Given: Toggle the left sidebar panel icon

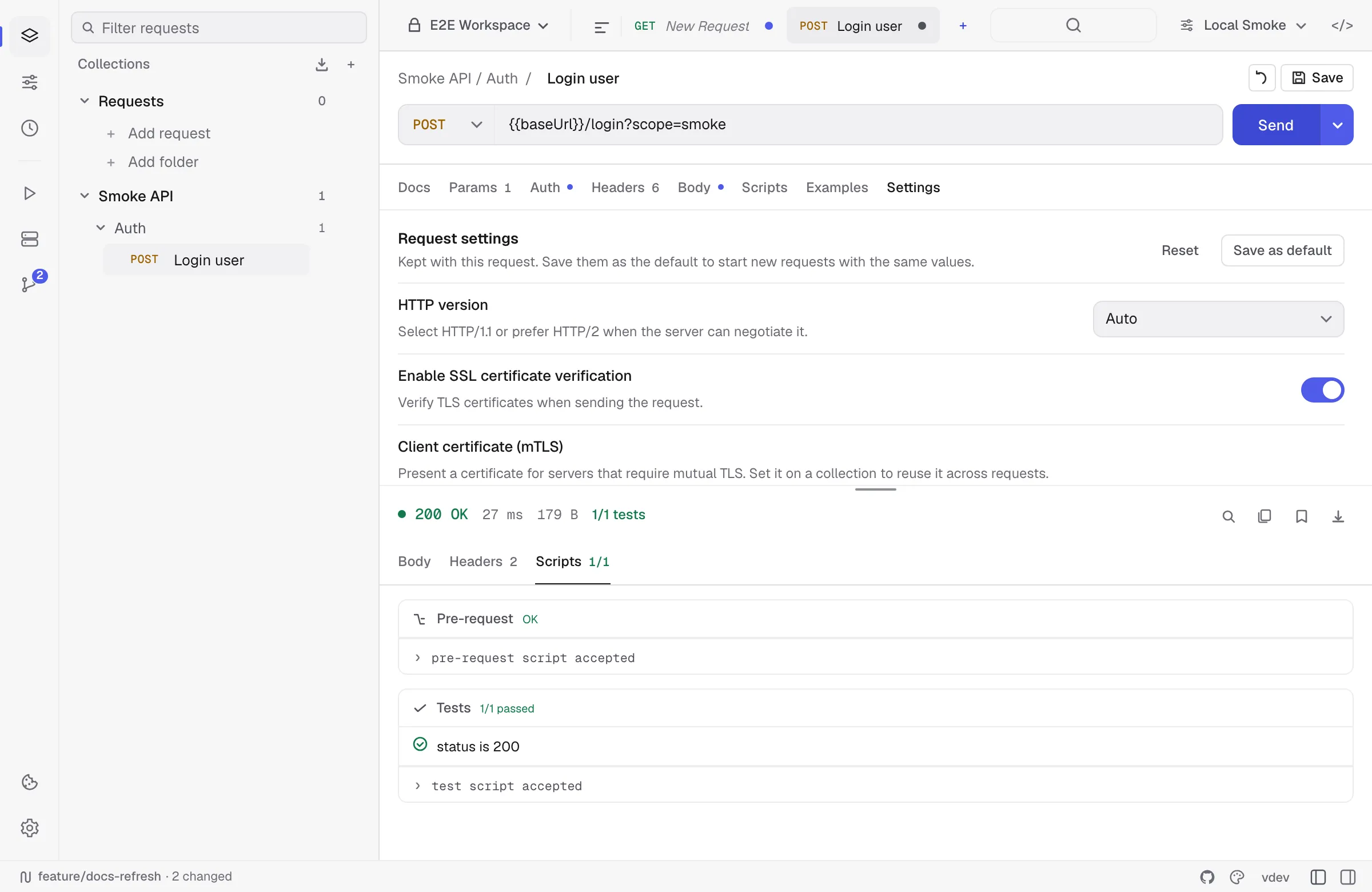Looking at the screenshot, I should click(1318, 877).
